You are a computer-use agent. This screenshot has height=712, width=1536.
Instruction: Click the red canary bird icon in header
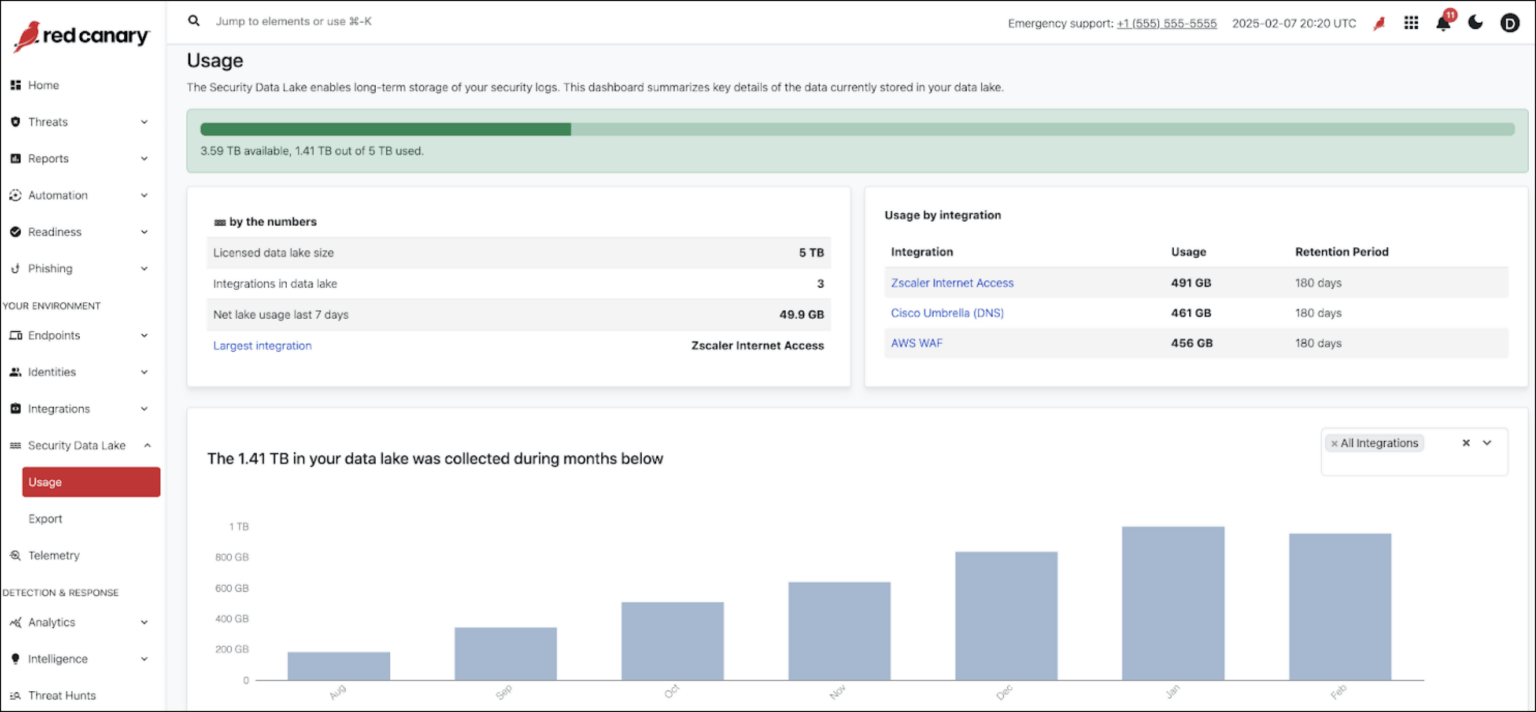tap(1379, 23)
